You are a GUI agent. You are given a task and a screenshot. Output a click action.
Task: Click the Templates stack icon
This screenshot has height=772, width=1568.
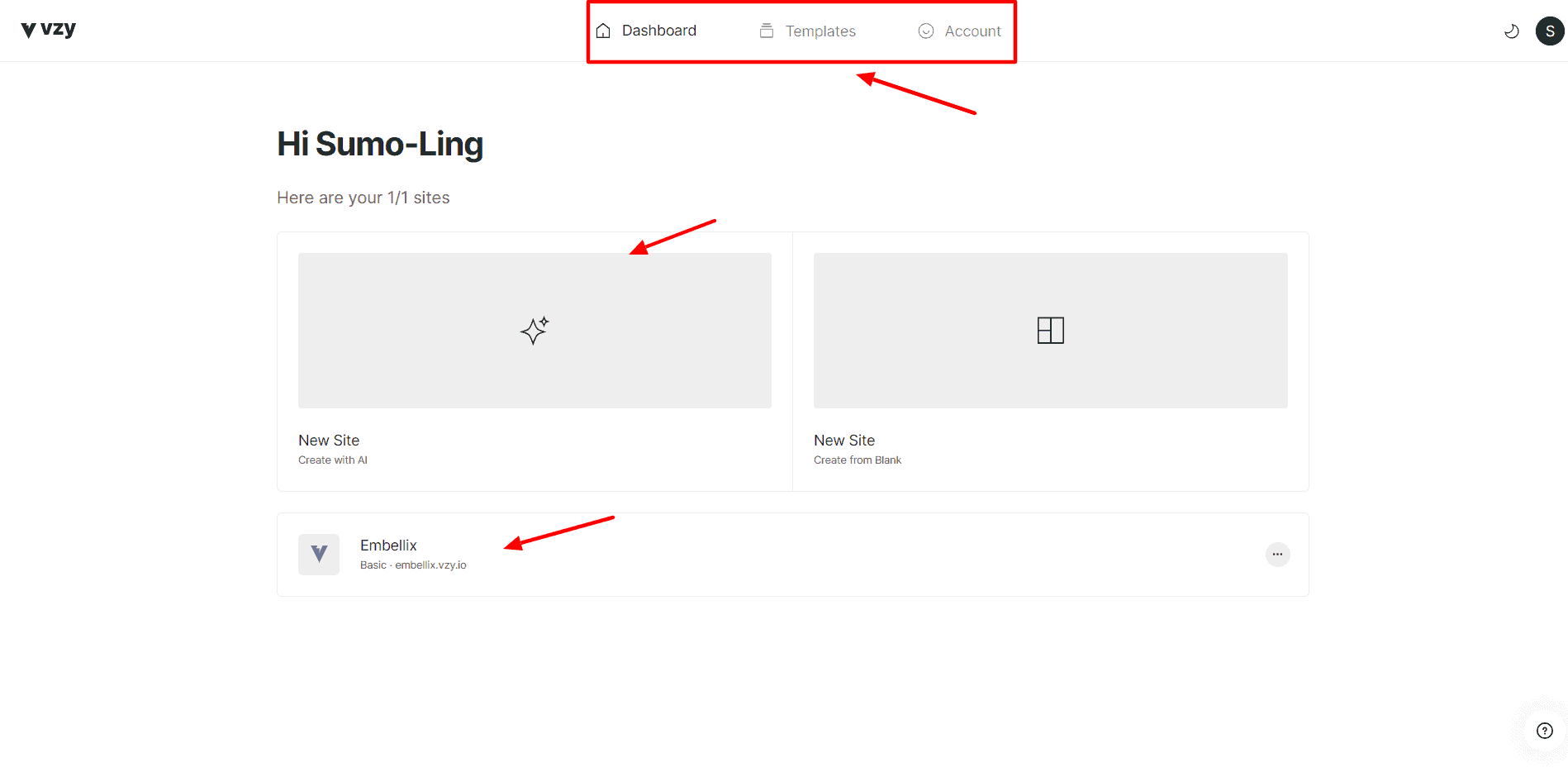(x=767, y=31)
